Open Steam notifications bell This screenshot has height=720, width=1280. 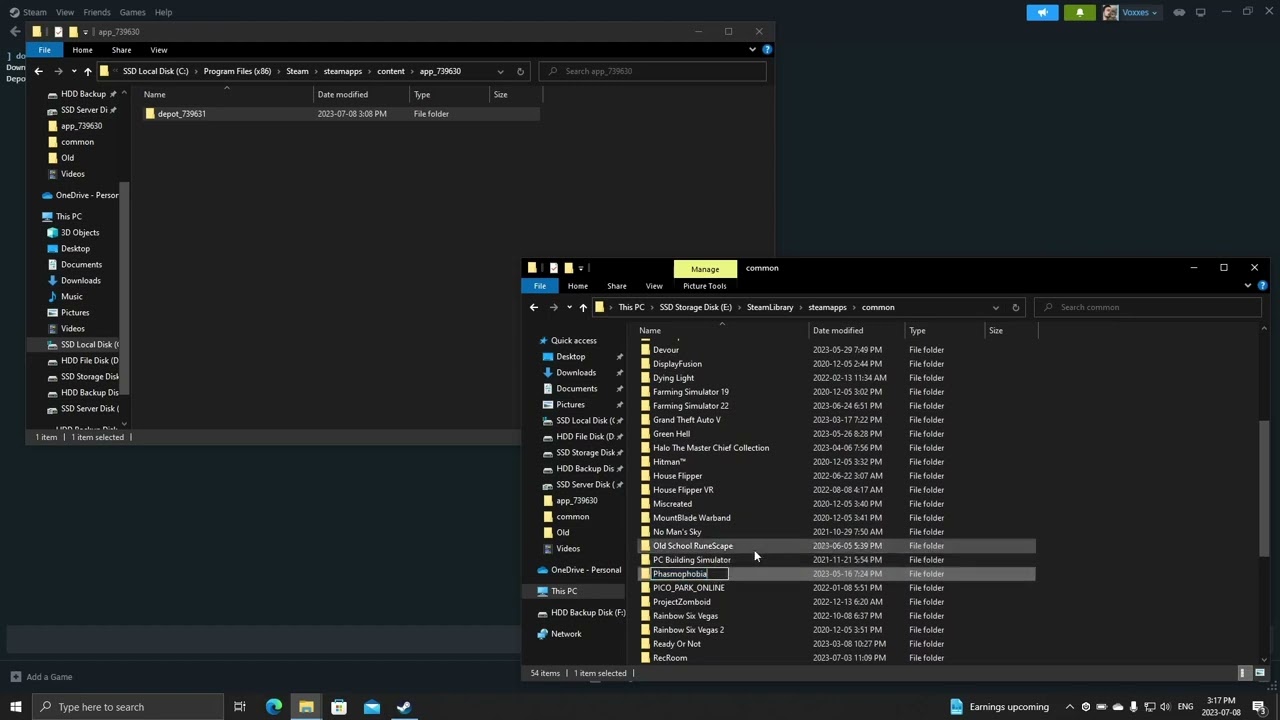(1080, 12)
